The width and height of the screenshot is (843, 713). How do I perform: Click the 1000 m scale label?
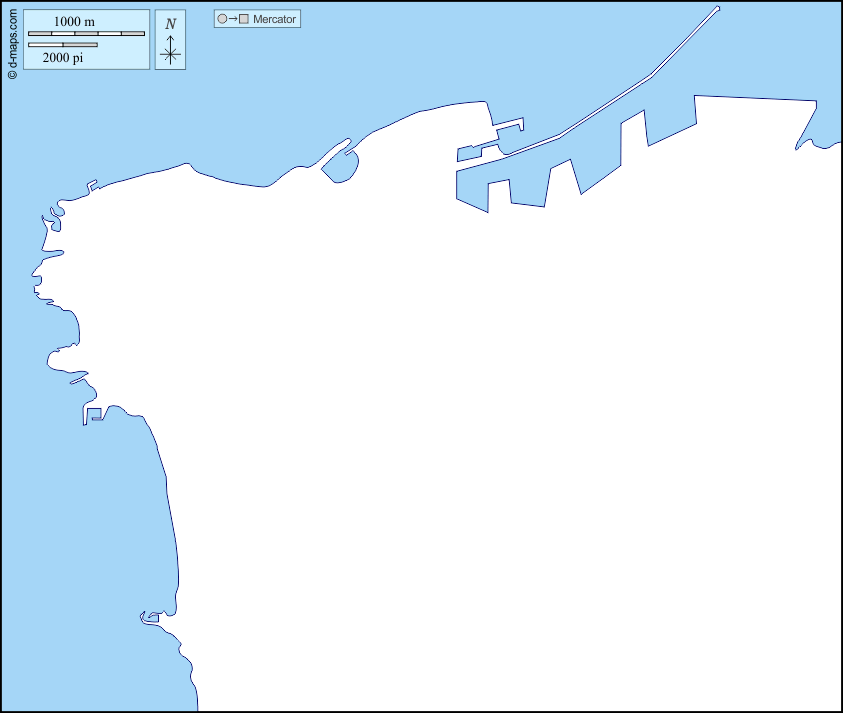pyautogui.click(x=74, y=21)
